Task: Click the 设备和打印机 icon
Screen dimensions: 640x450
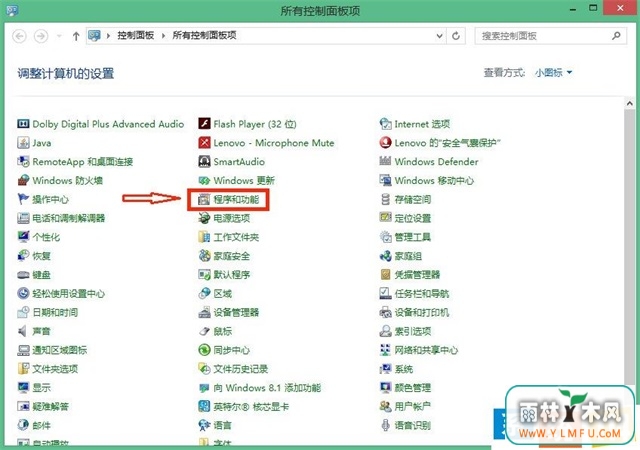Action: coord(385,312)
